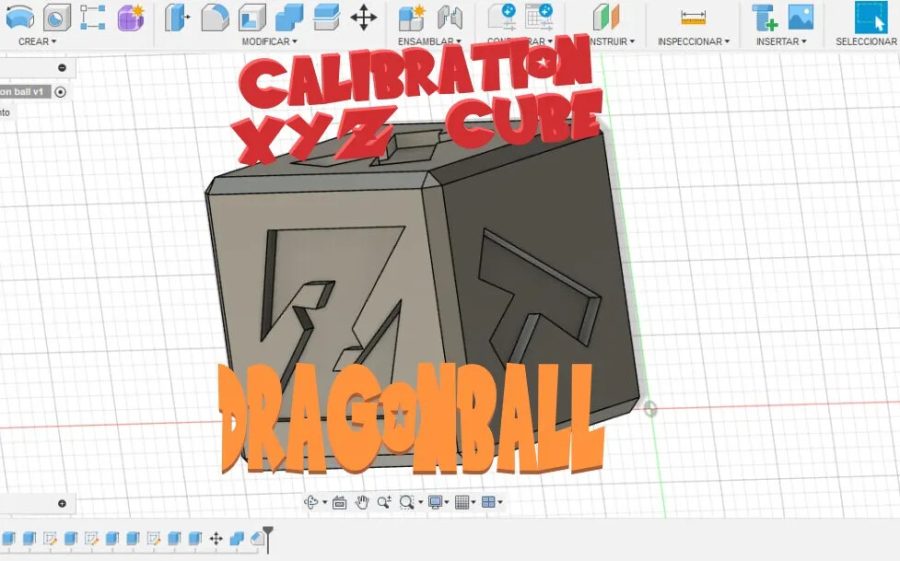The width and height of the screenshot is (900, 561).
Task: Open the construct dropdown labeled NSTRUIR
Action: coord(612,41)
